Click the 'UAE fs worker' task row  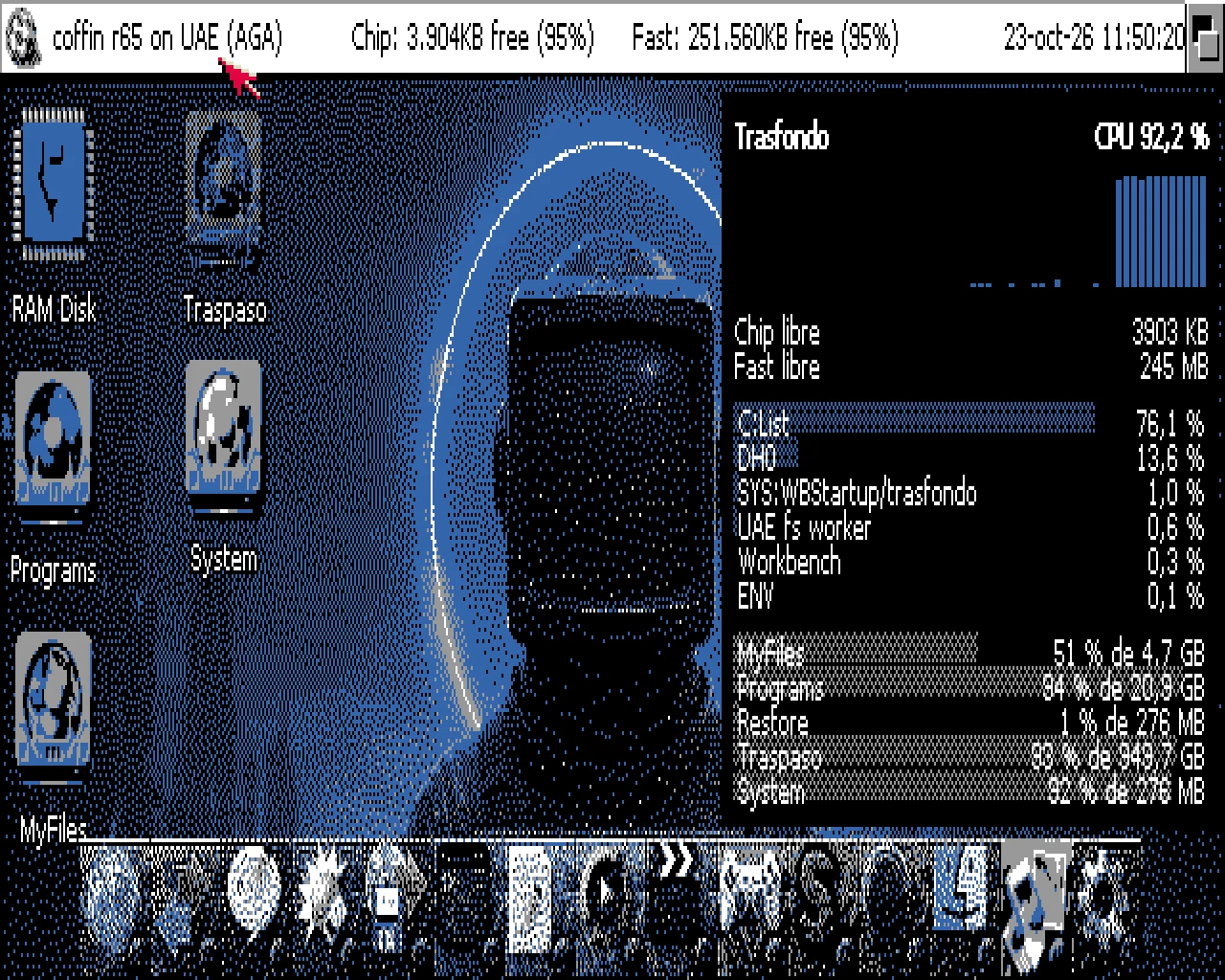(x=970, y=527)
